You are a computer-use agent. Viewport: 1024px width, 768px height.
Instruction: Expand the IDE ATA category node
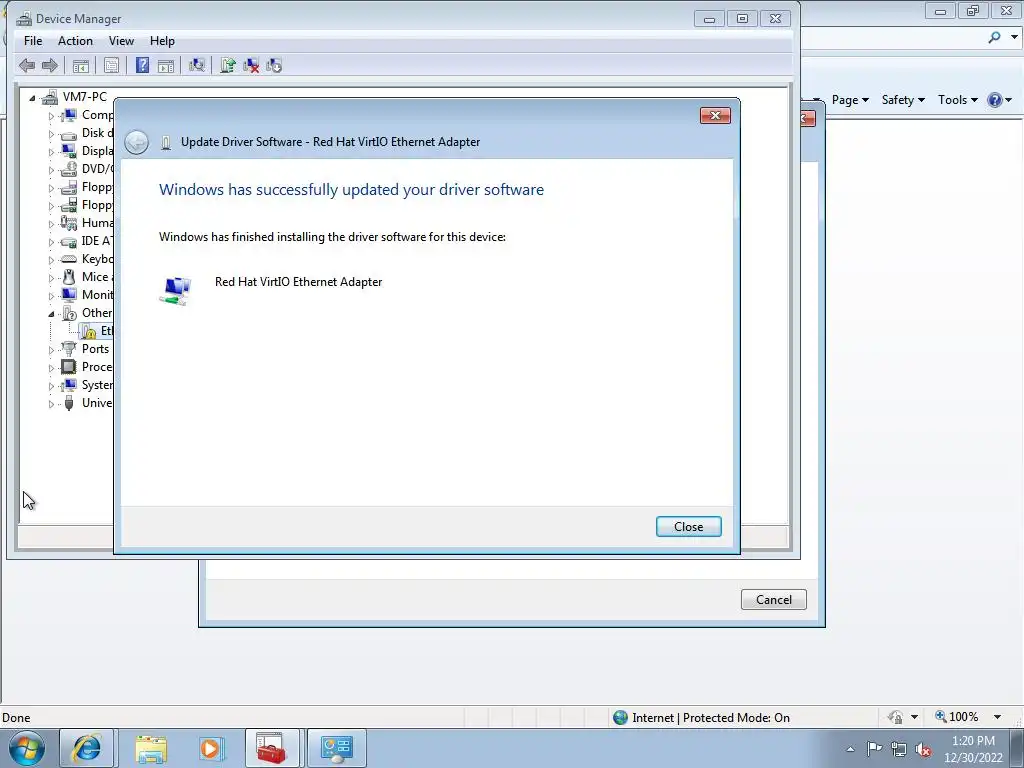click(x=51, y=242)
